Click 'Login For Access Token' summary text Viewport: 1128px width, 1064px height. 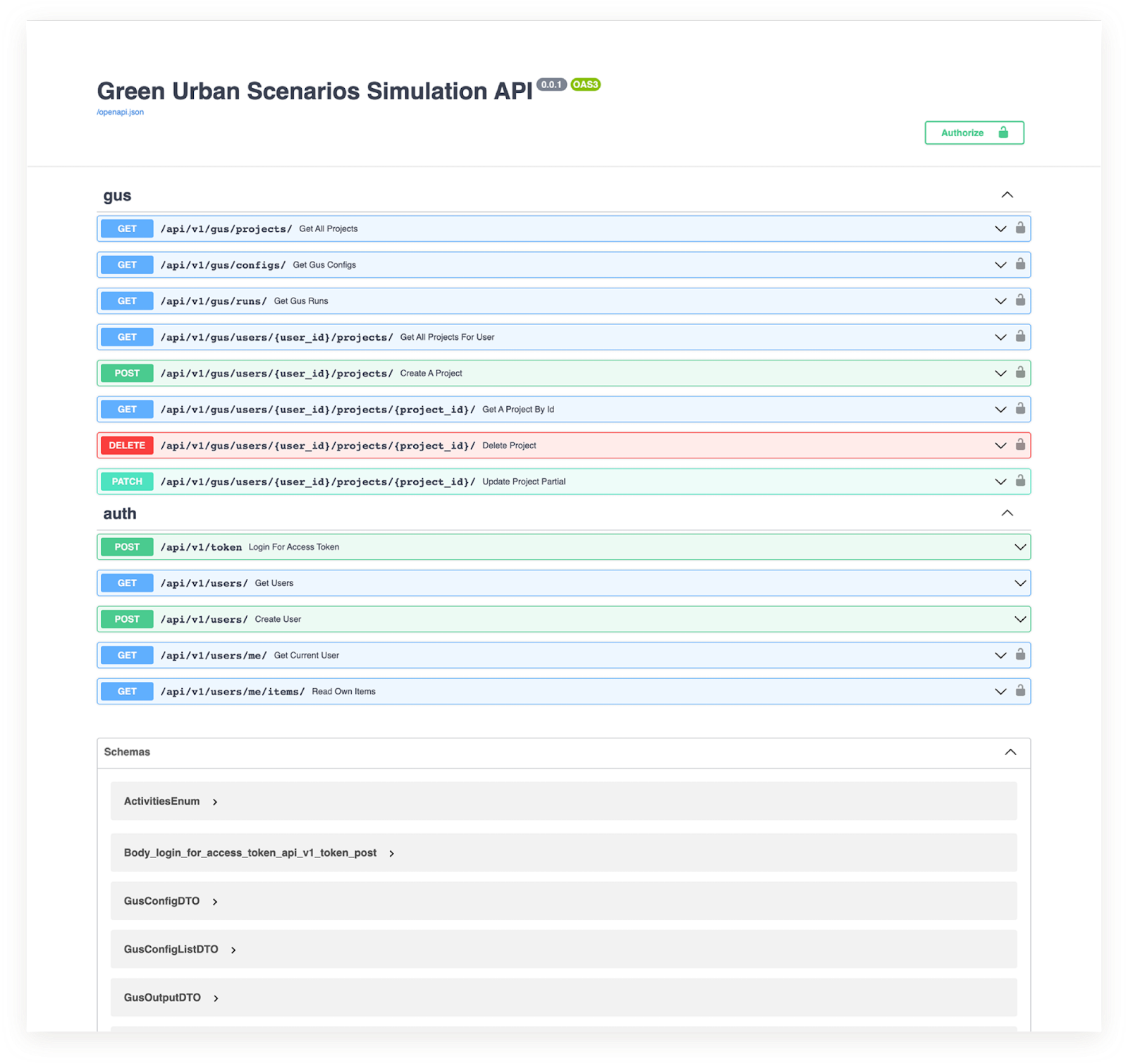click(x=294, y=547)
